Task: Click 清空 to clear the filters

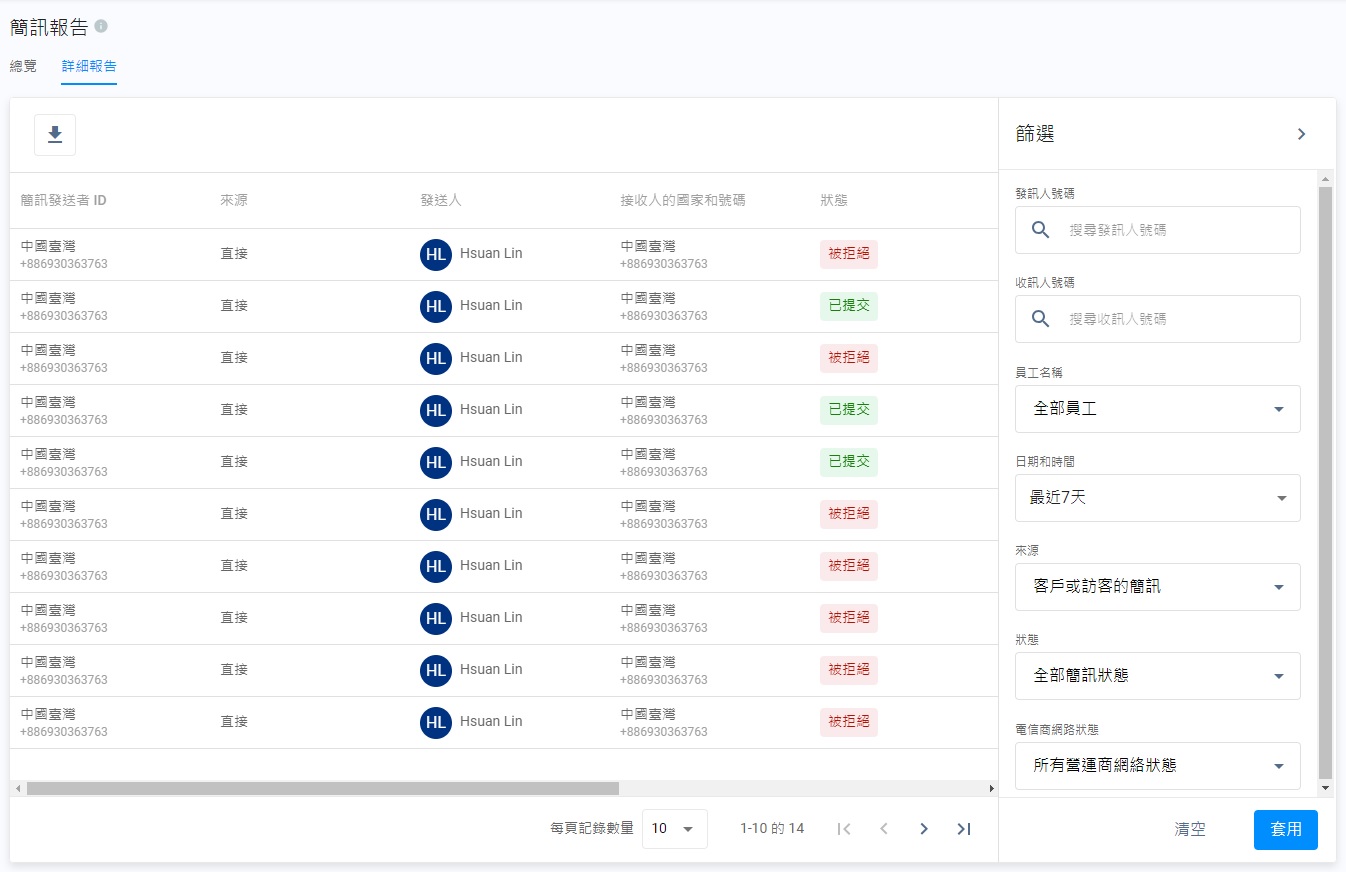Action: (1190, 830)
